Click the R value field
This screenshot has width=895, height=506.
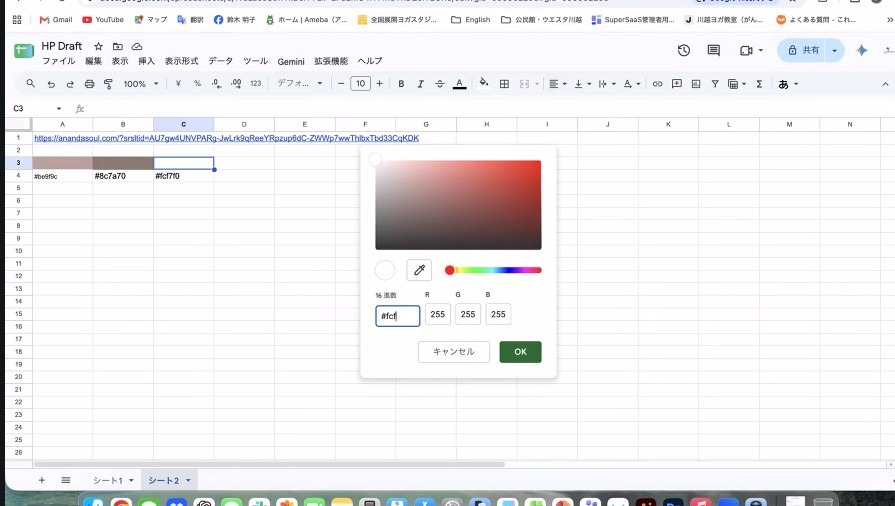point(438,314)
